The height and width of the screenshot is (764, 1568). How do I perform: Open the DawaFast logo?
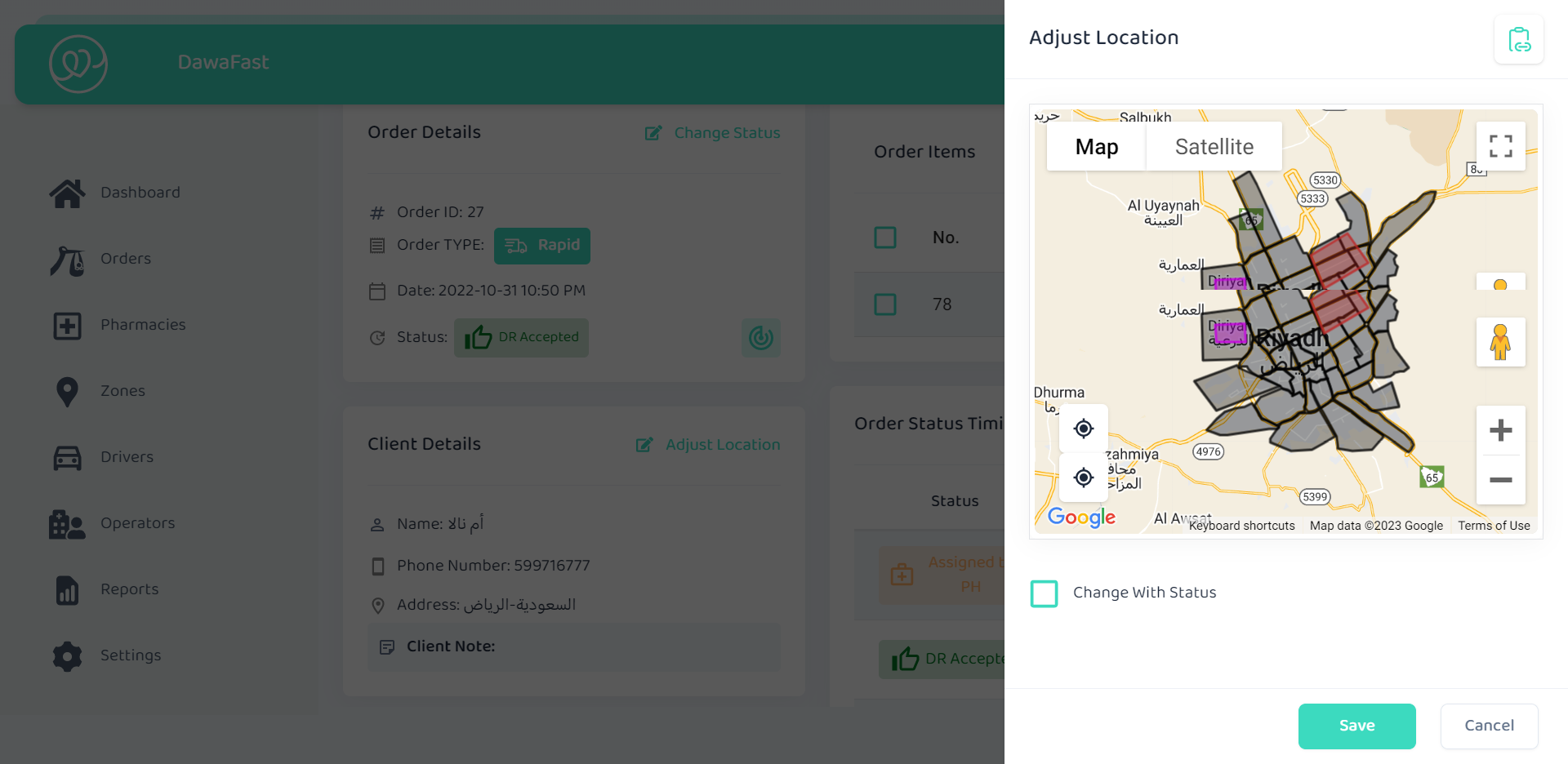pos(78,64)
